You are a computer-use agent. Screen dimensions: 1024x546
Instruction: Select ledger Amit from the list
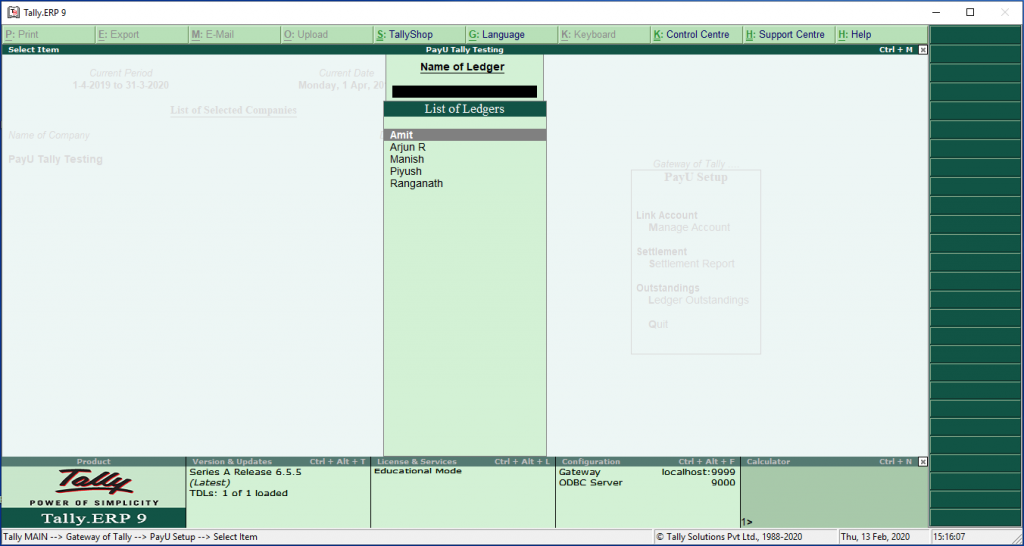point(464,135)
